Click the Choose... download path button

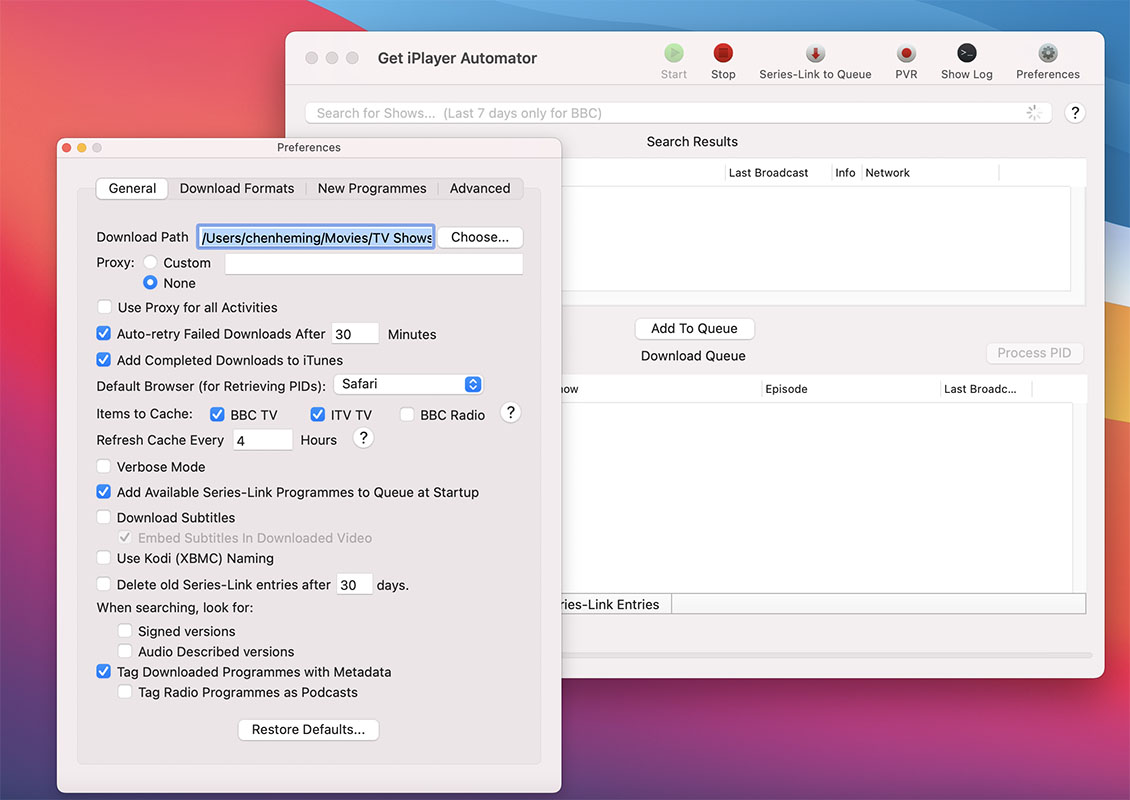(480, 237)
